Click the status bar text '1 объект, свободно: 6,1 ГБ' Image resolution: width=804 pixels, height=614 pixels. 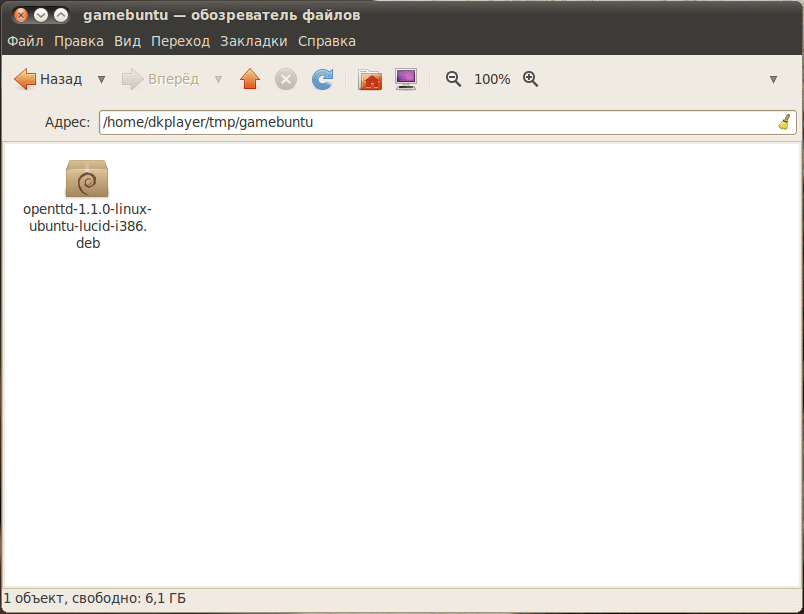(x=95, y=598)
